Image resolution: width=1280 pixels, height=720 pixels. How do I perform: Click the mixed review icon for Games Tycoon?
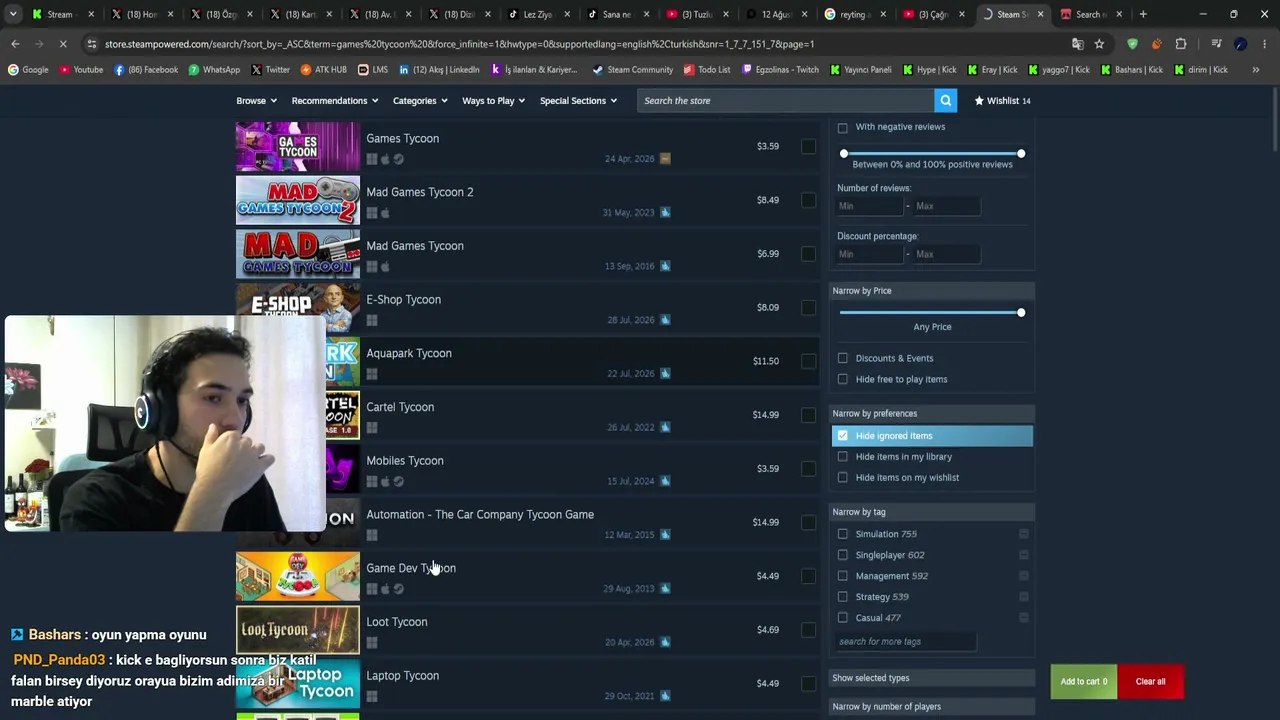(665, 158)
